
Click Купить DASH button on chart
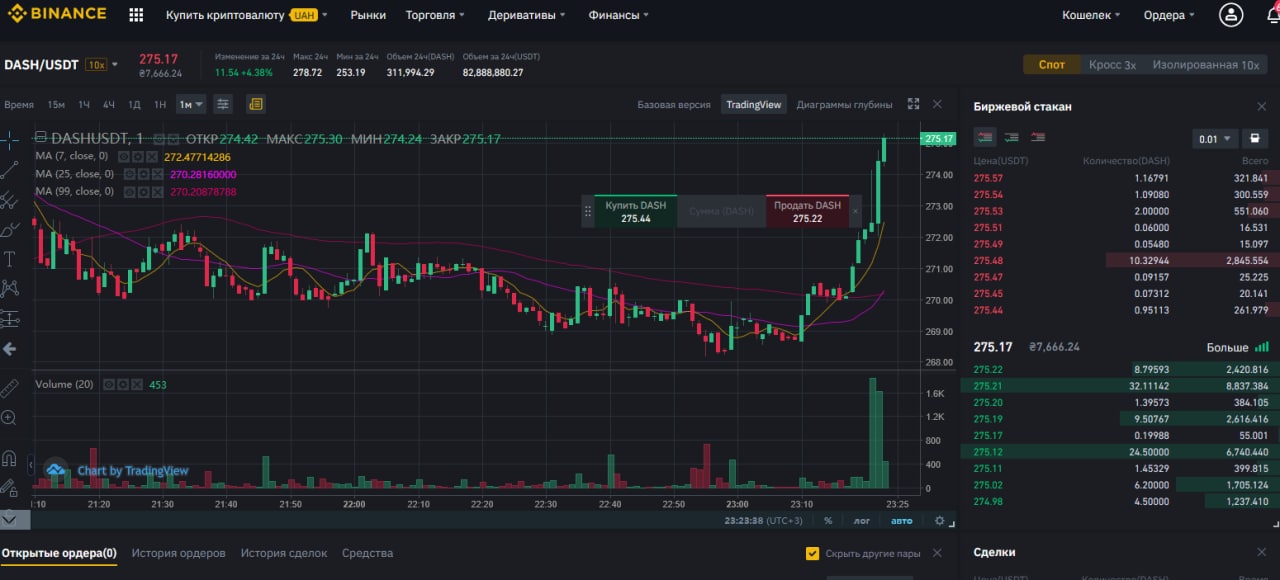point(636,211)
